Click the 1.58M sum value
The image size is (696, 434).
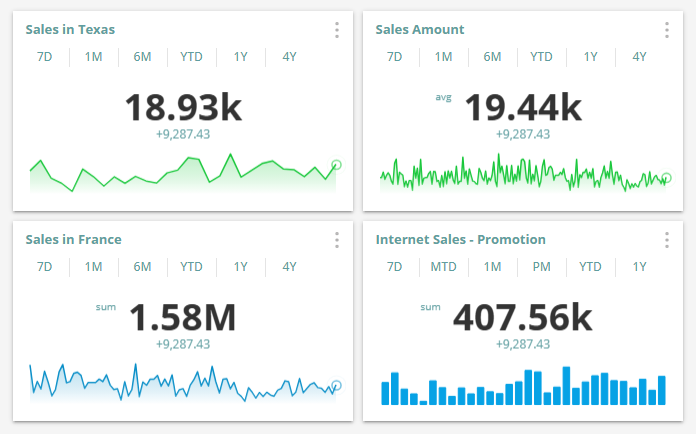pyautogui.click(x=183, y=317)
